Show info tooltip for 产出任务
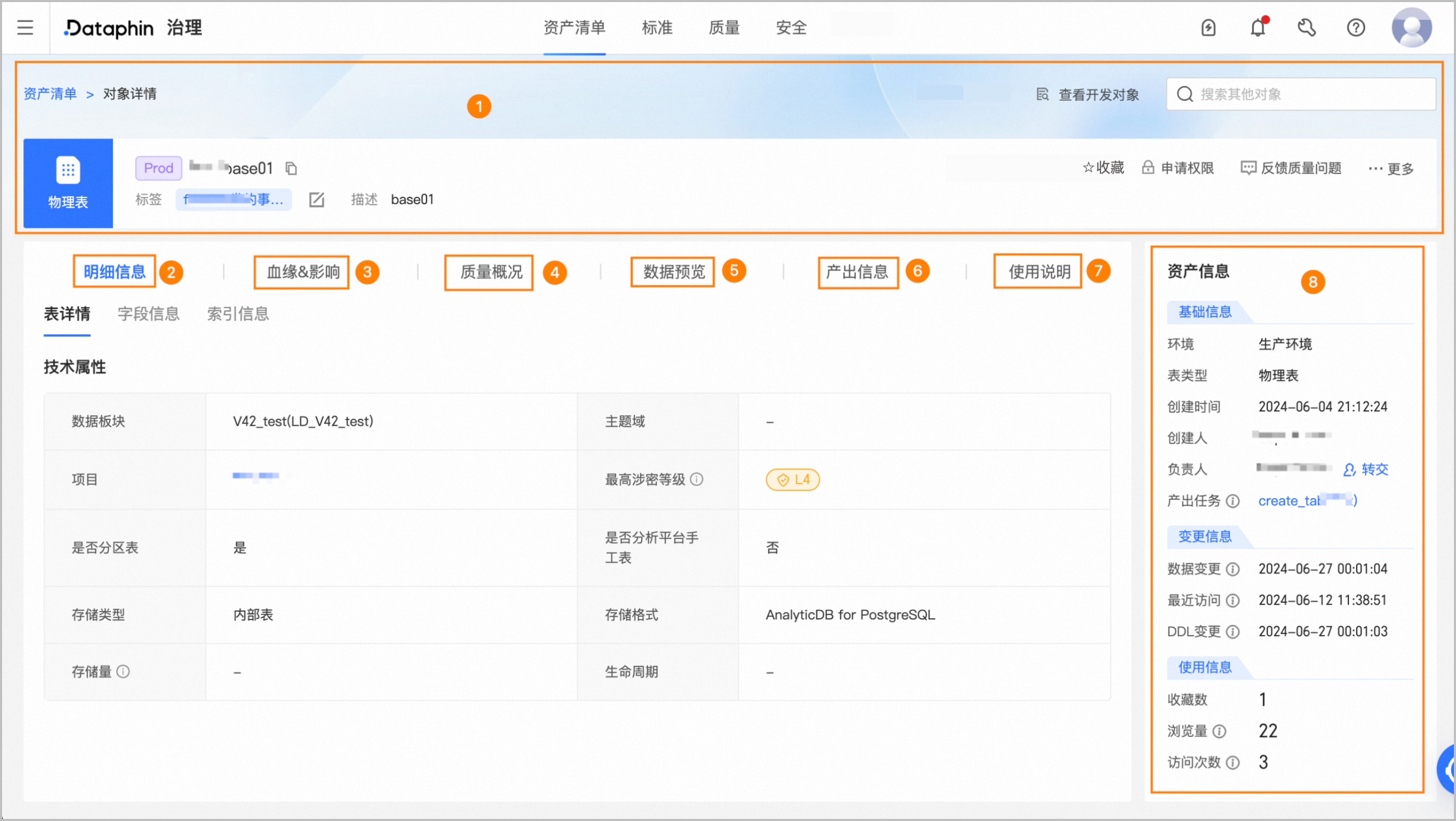1456x821 pixels. pos(1233,501)
